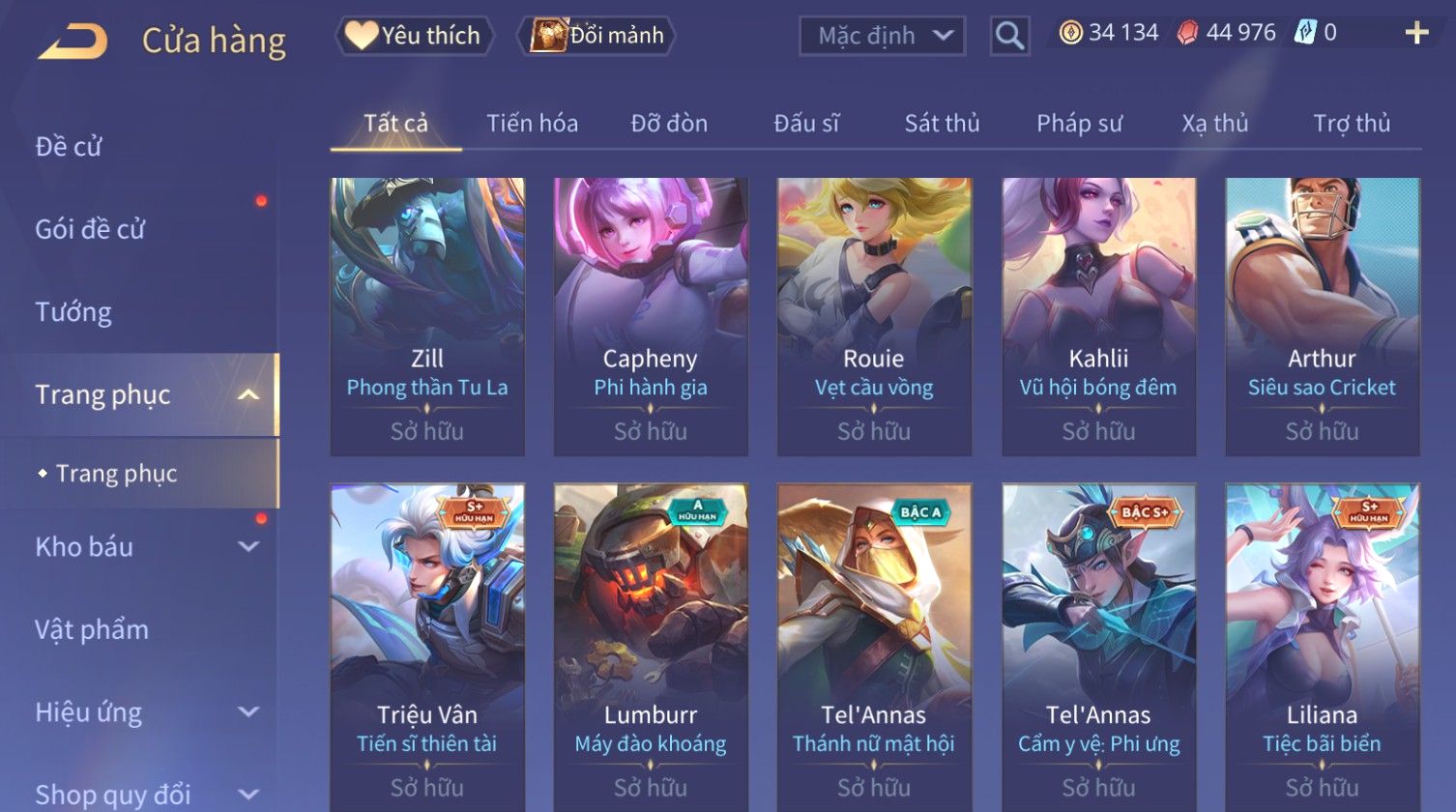
Task: Switch to the Pháp sư tab
Action: pyautogui.click(x=1079, y=124)
